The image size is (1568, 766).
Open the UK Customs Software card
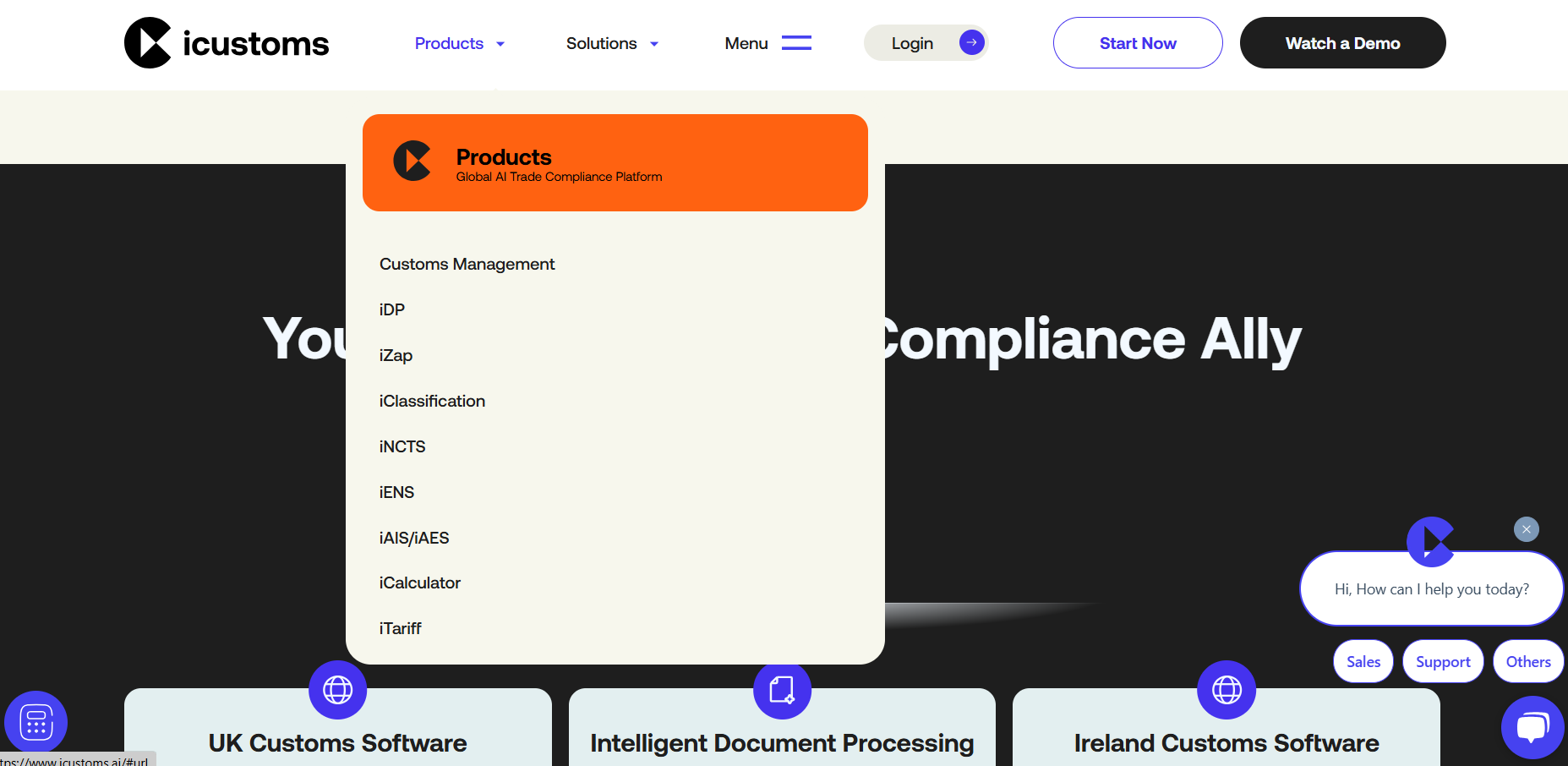point(337,729)
